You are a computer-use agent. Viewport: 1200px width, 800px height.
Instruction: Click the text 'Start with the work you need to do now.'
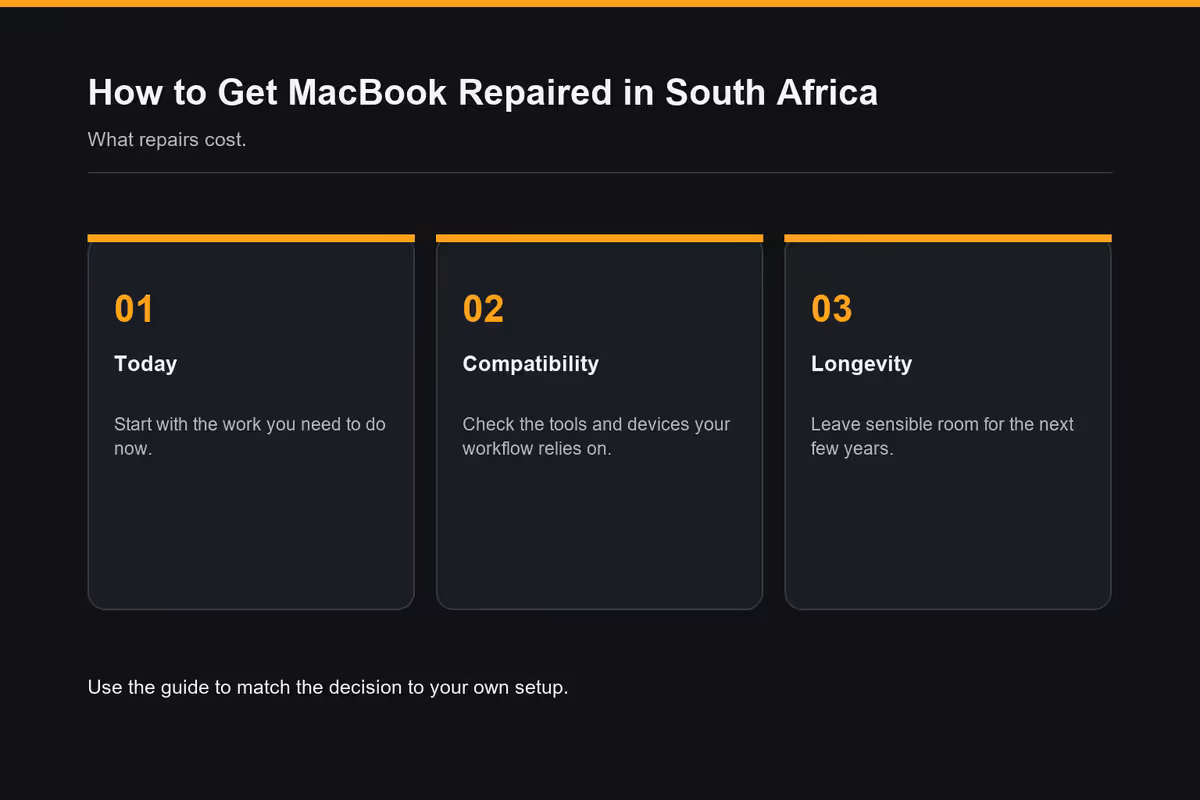pyautogui.click(x=250, y=436)
